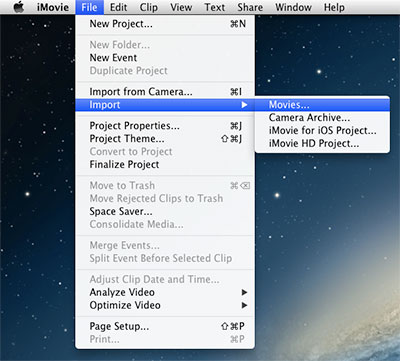Open Project Theme… option
400x361 pixels.
tap(165, 139)
